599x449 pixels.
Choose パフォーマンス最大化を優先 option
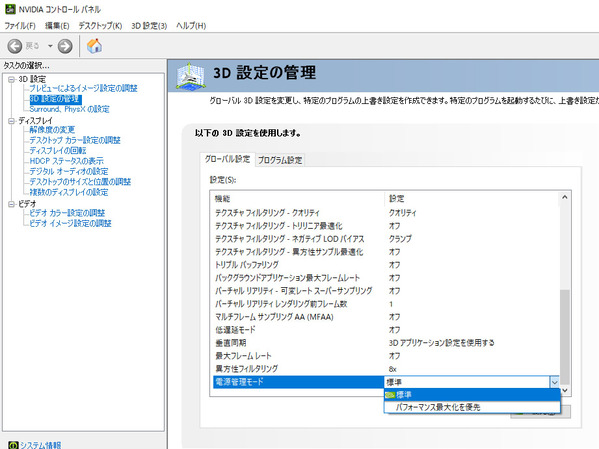(x=472, y=407)
